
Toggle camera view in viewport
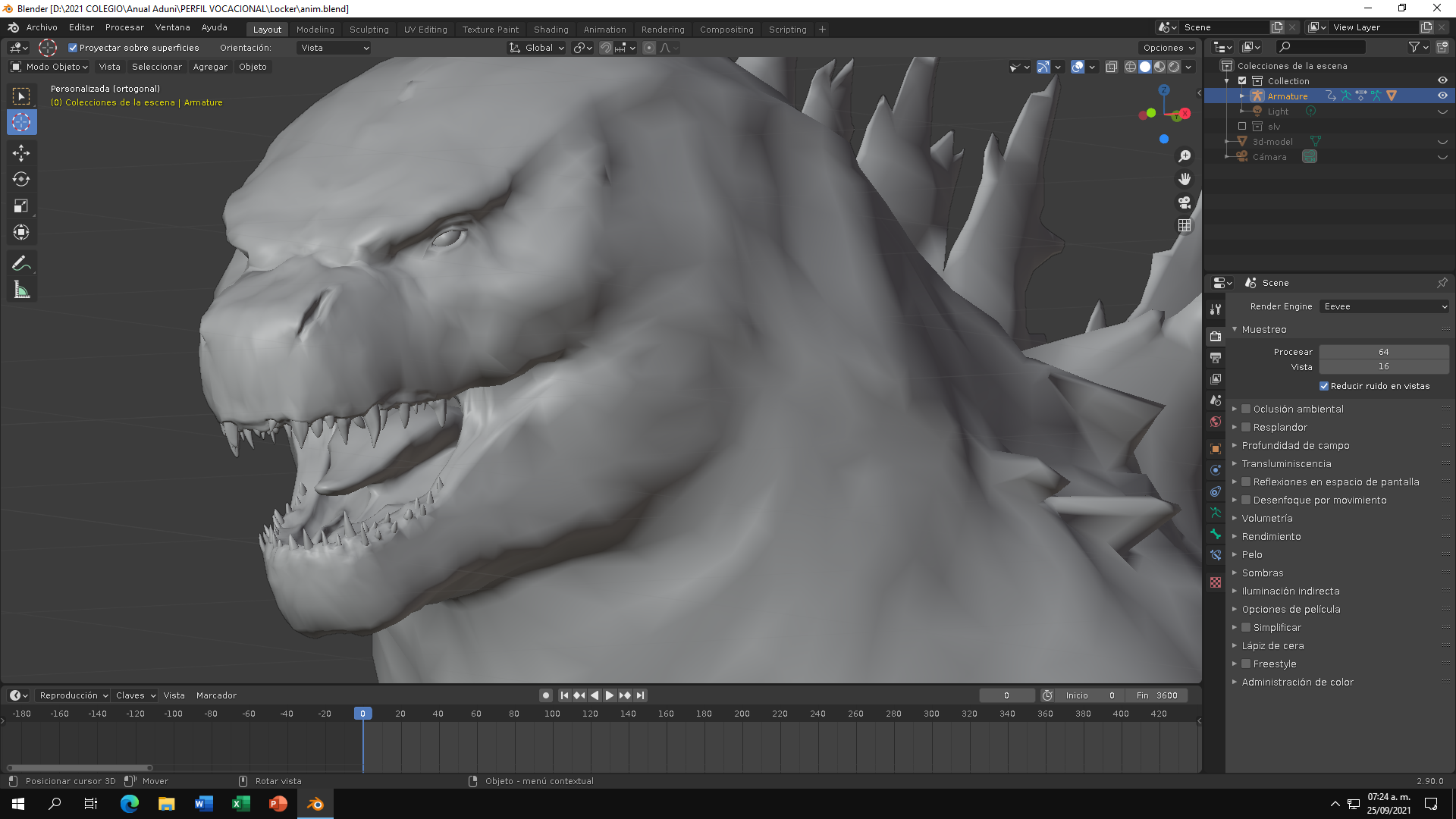pyautogui.click(x=1185, y=202)
